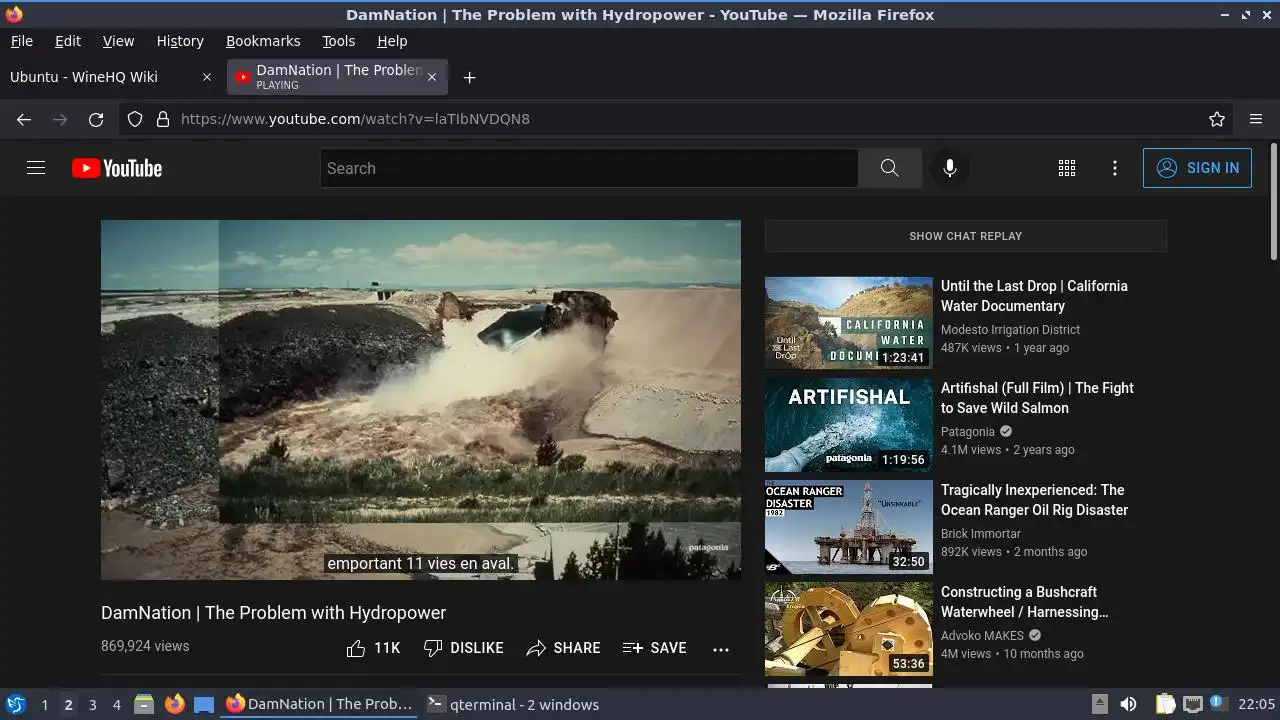Start voice search with microphone icon
The width and height of the screenshot is (1280, 720).
[950, 168]
